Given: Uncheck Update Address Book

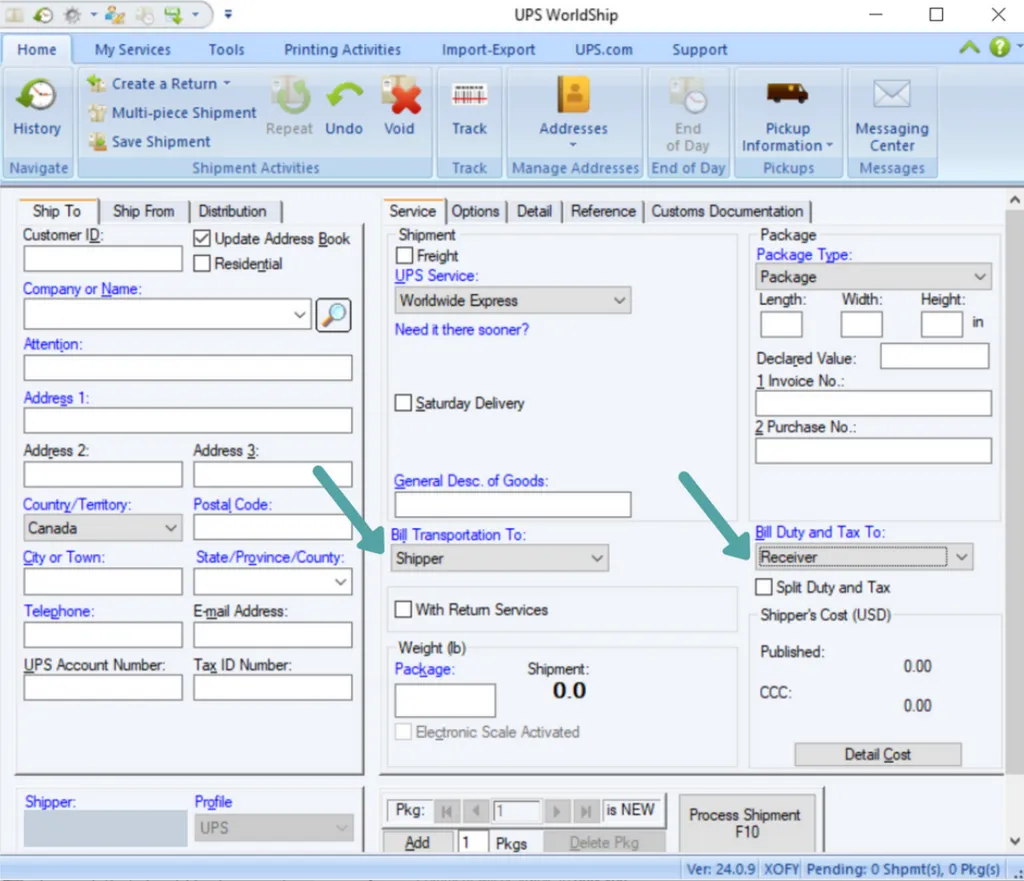Looking at the screenshot, I should (x=202, y=238).
